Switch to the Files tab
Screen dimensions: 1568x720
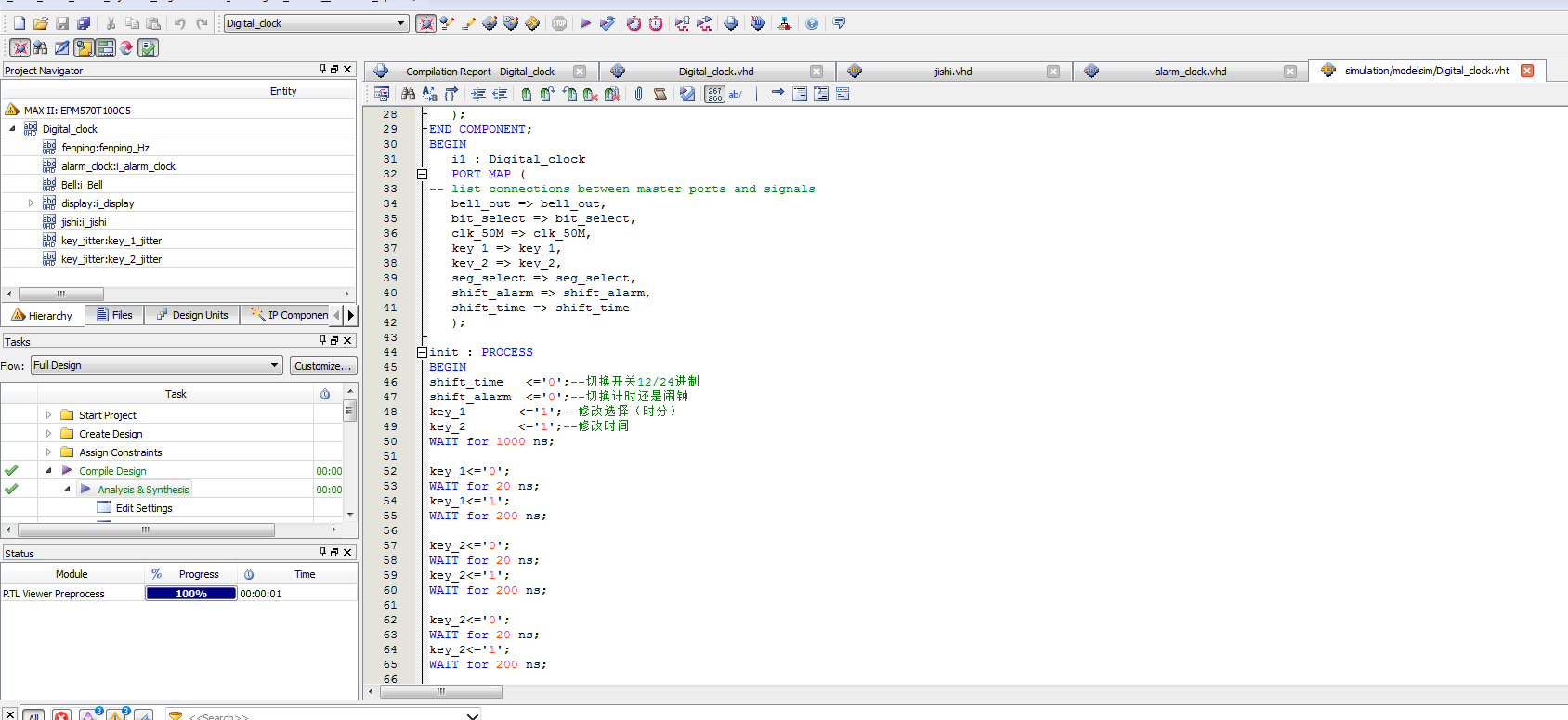pos(115,315)
